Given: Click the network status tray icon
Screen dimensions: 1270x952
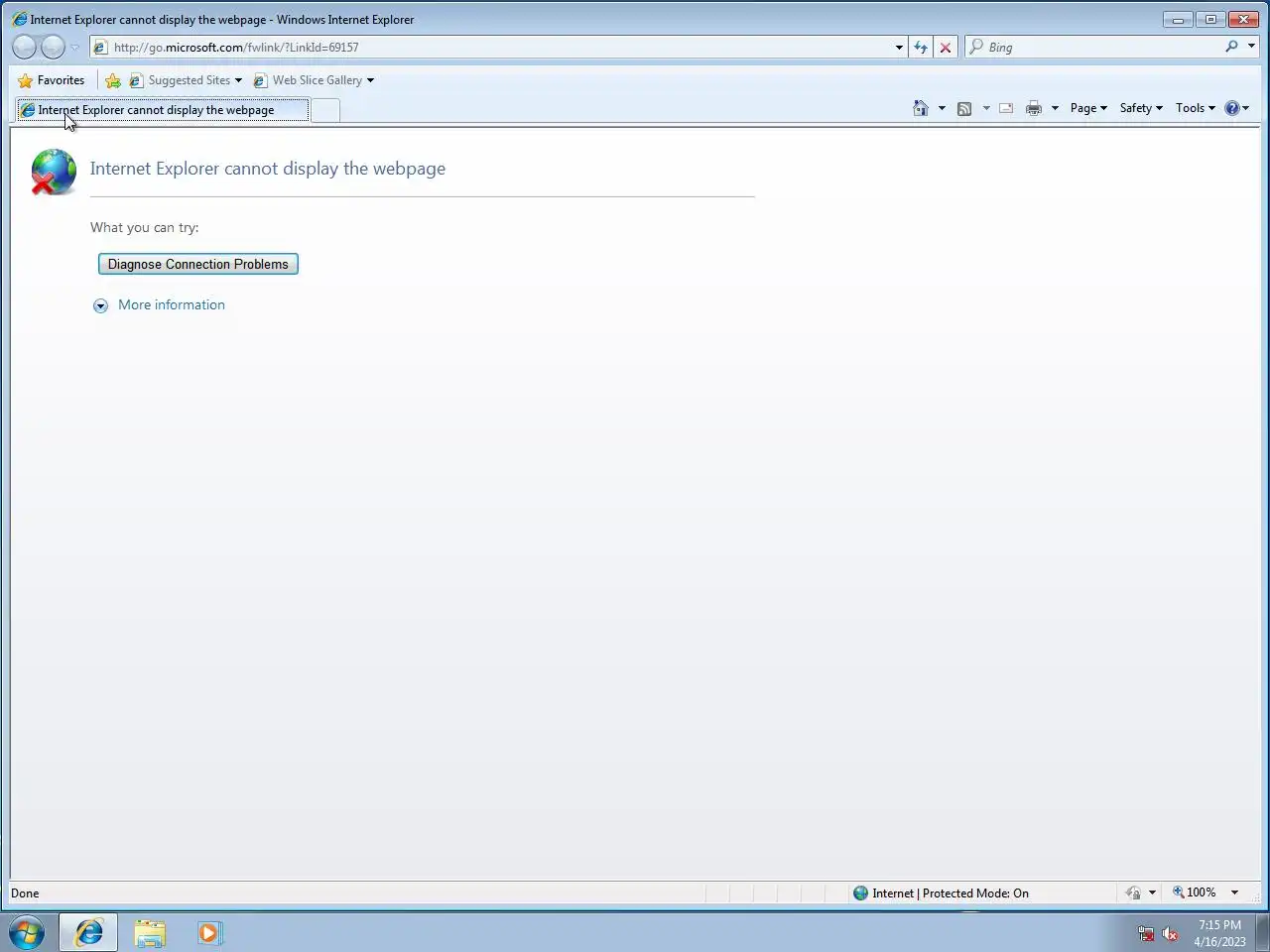Looking at the screenshot, I should tap(1146, 933).
